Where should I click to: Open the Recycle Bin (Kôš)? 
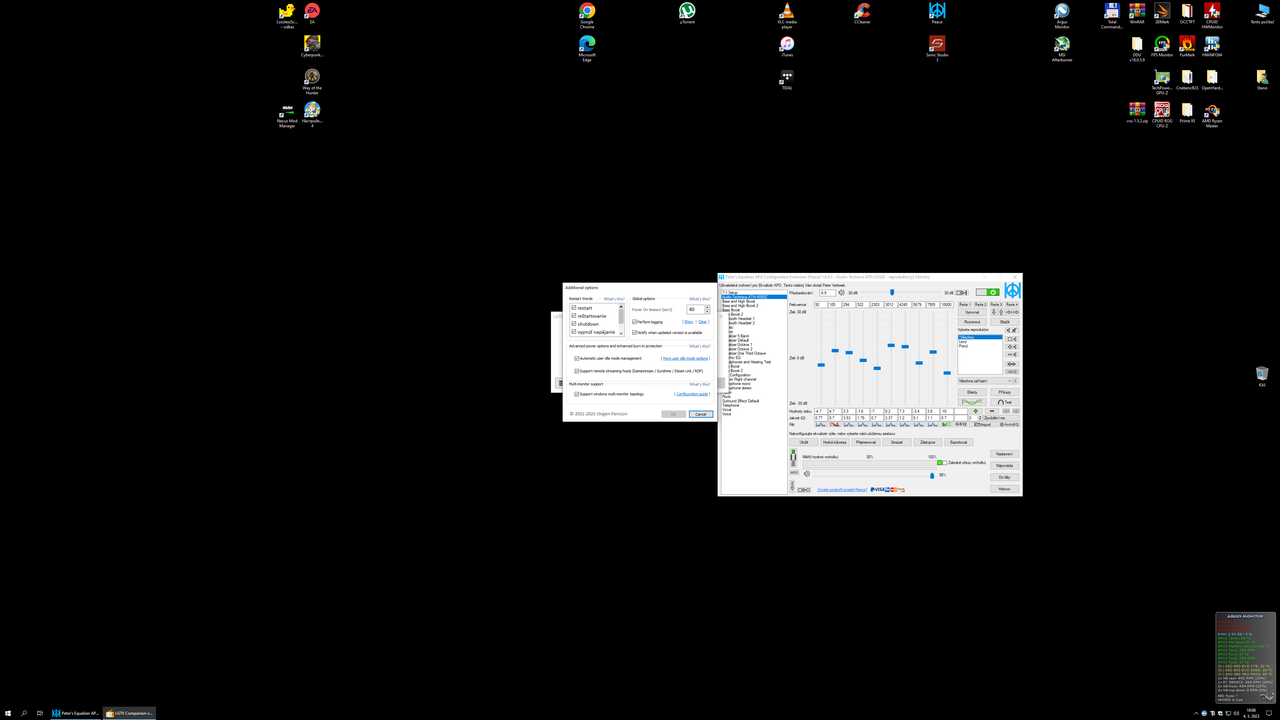point(1262,376)
